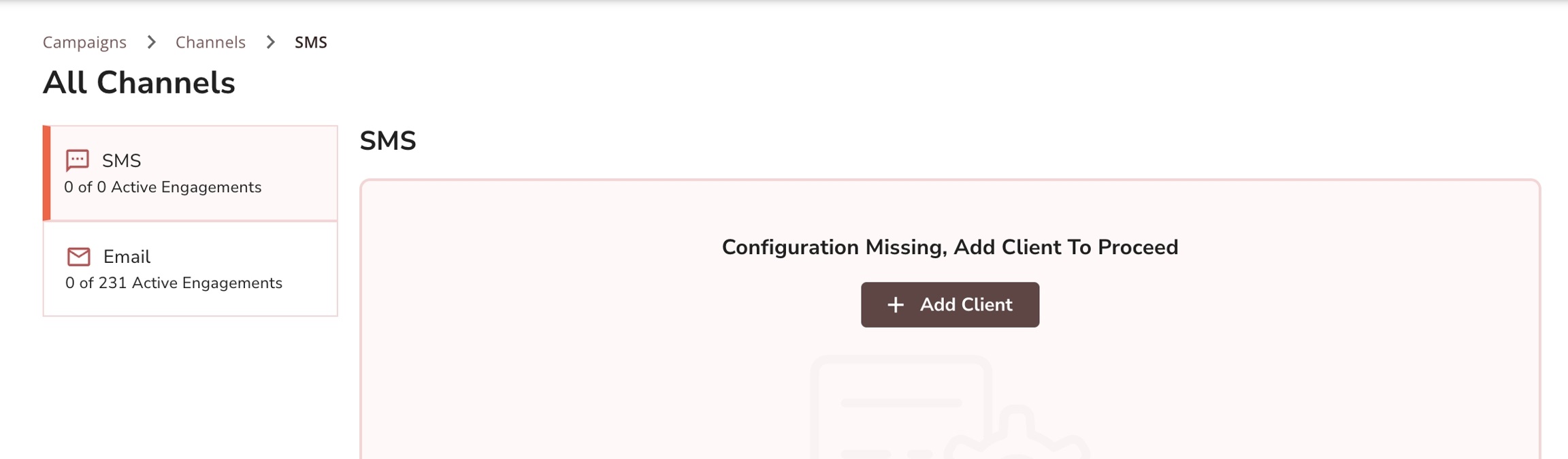Open the Campaigns breadcrumb link
The image size is (1568, 459).
(84, 42)
